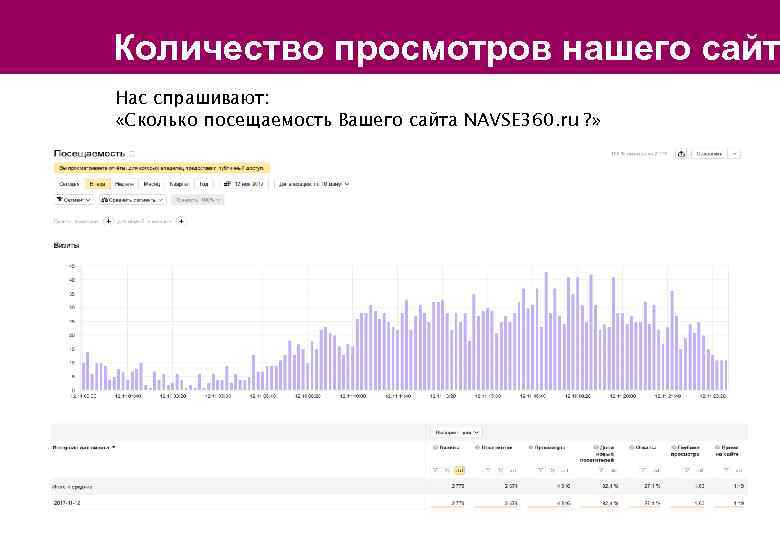Viewport: 780px width, 540px height.
Task: Open the '12 ноя 2017' date picker
Action: tap(244, 184)
